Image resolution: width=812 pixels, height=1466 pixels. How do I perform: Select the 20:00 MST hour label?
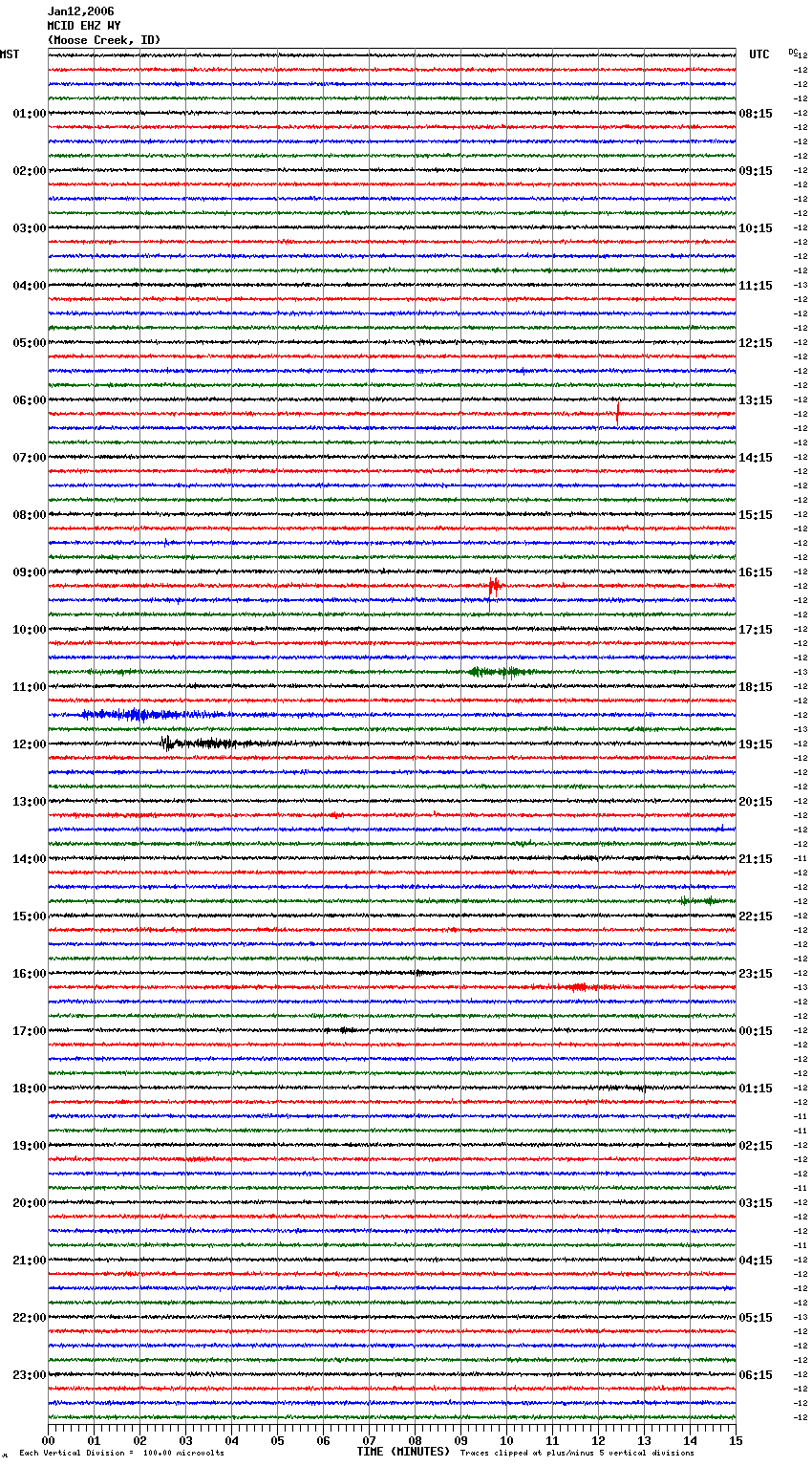(x=30, y=1203)
